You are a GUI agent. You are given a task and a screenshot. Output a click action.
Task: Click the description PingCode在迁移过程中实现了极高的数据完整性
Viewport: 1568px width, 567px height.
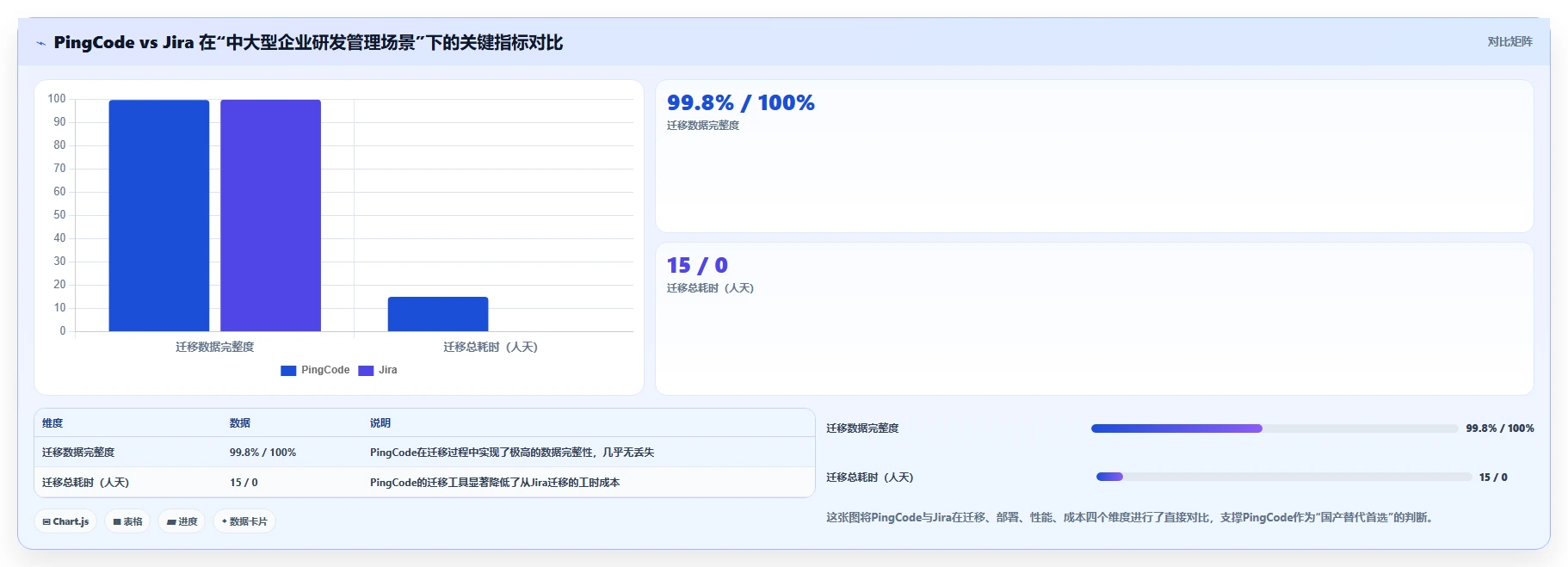pyautogui.click(x=512, y=453)
